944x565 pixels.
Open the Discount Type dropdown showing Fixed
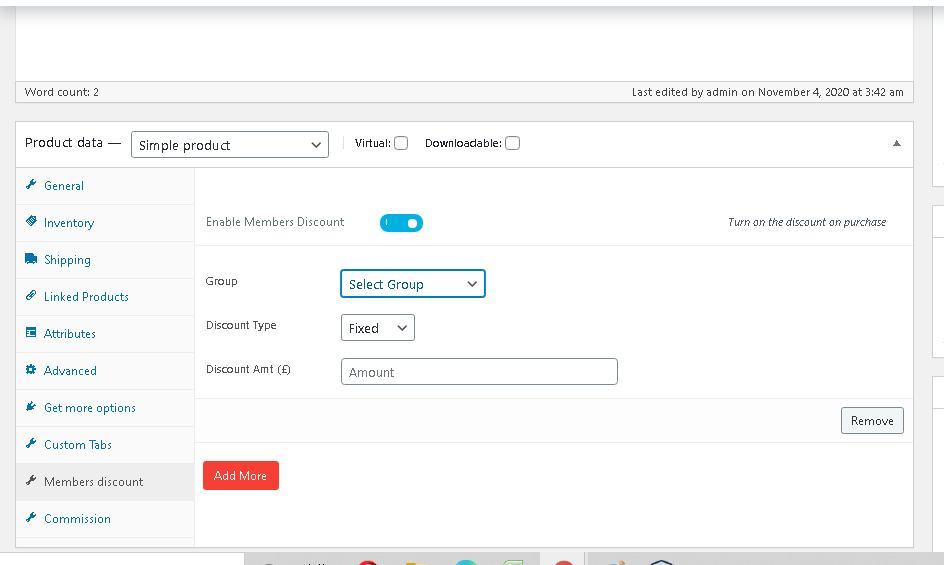click(377, 328)
